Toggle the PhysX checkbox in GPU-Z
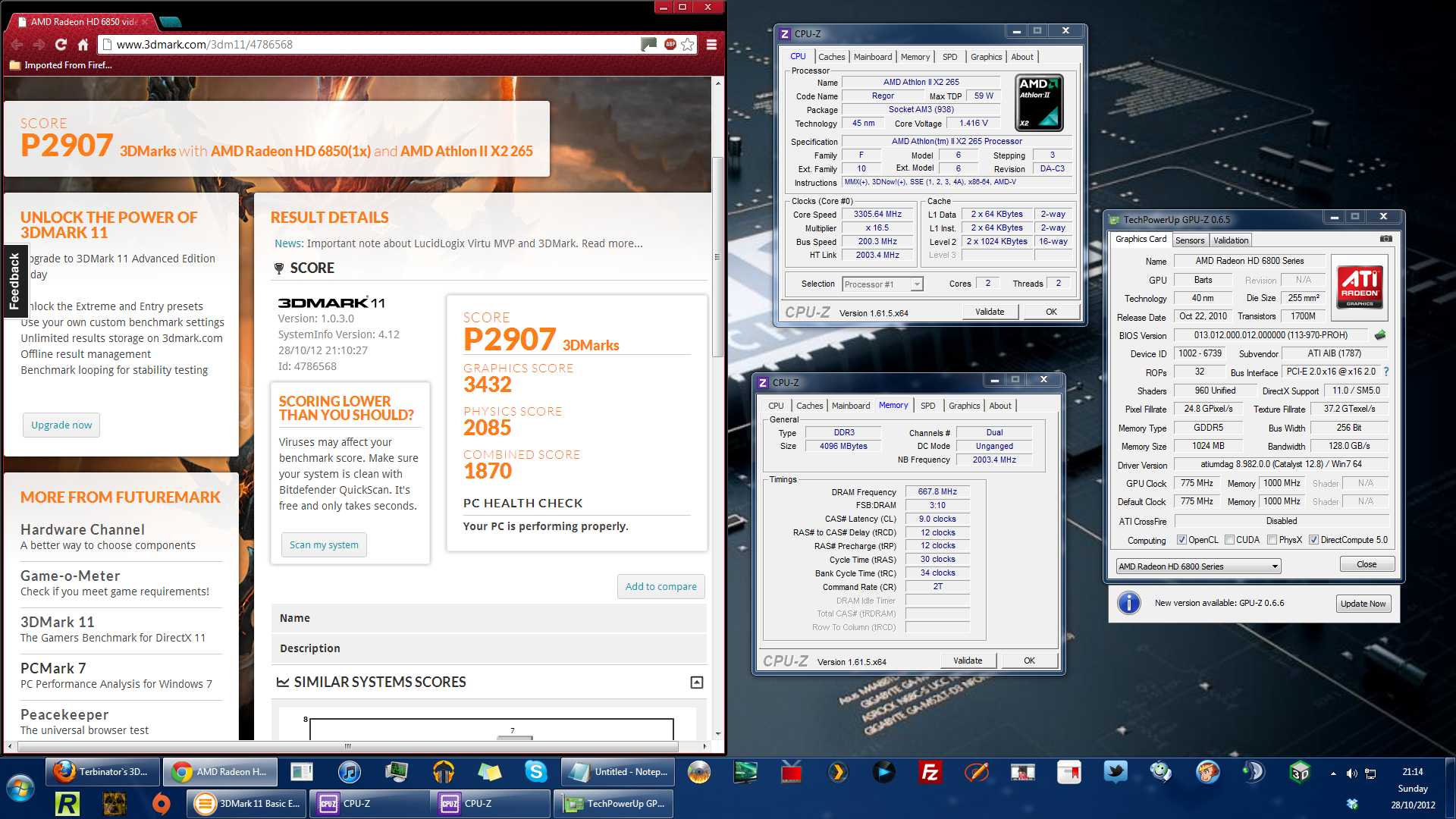Viewport: 1456px width, 819px height. click(1272, 540)
